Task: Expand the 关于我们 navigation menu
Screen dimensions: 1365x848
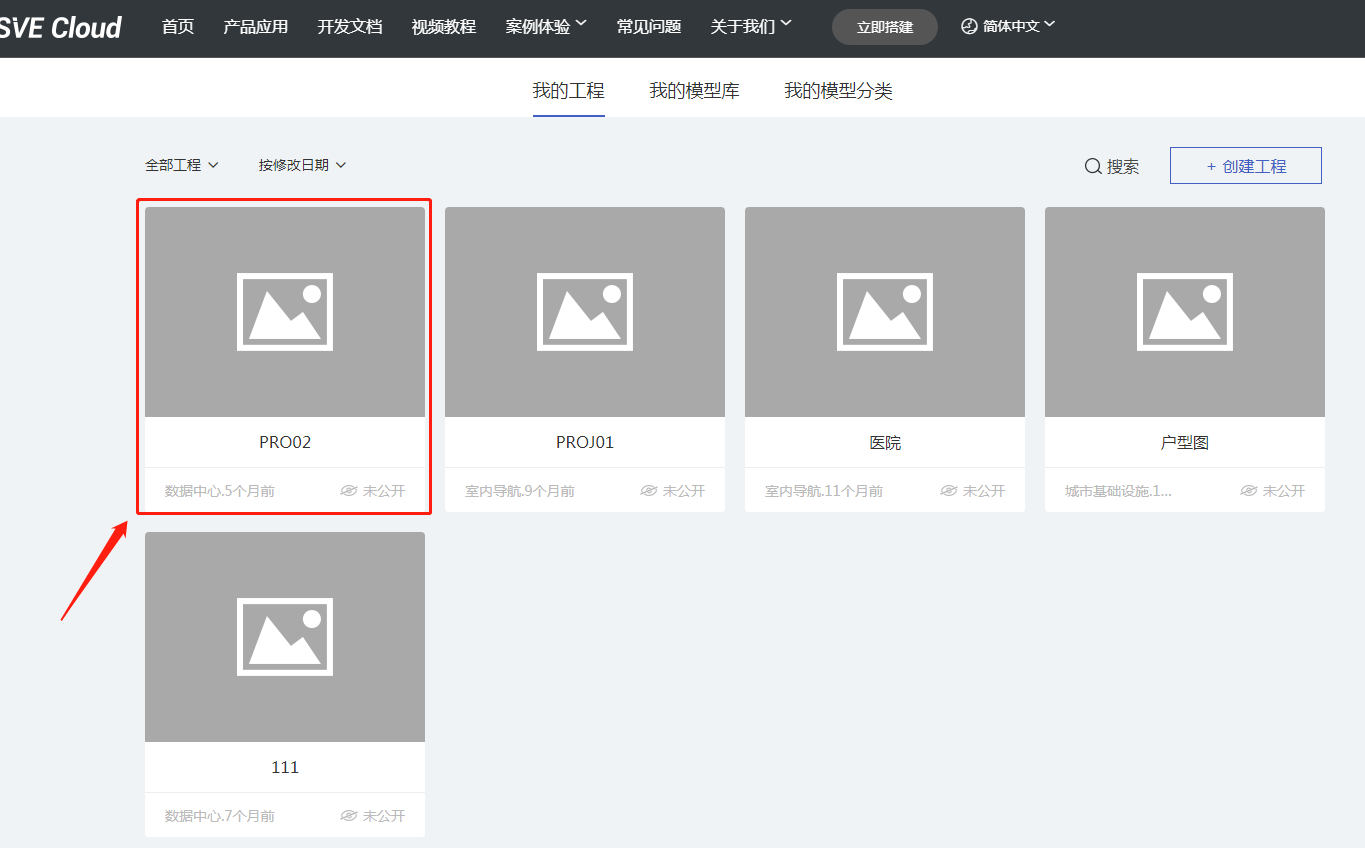Action: click(x=750, y=27)
